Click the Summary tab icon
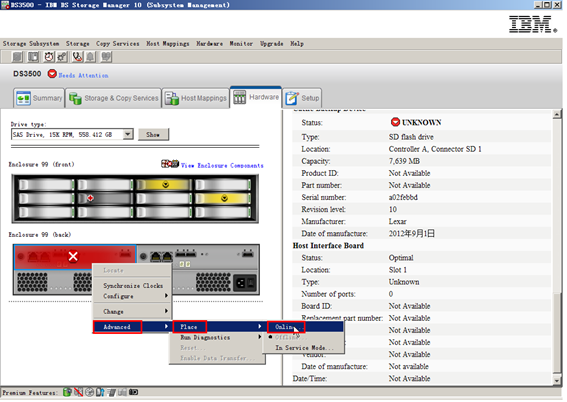 pyautogui.click(x=24, y=98)
